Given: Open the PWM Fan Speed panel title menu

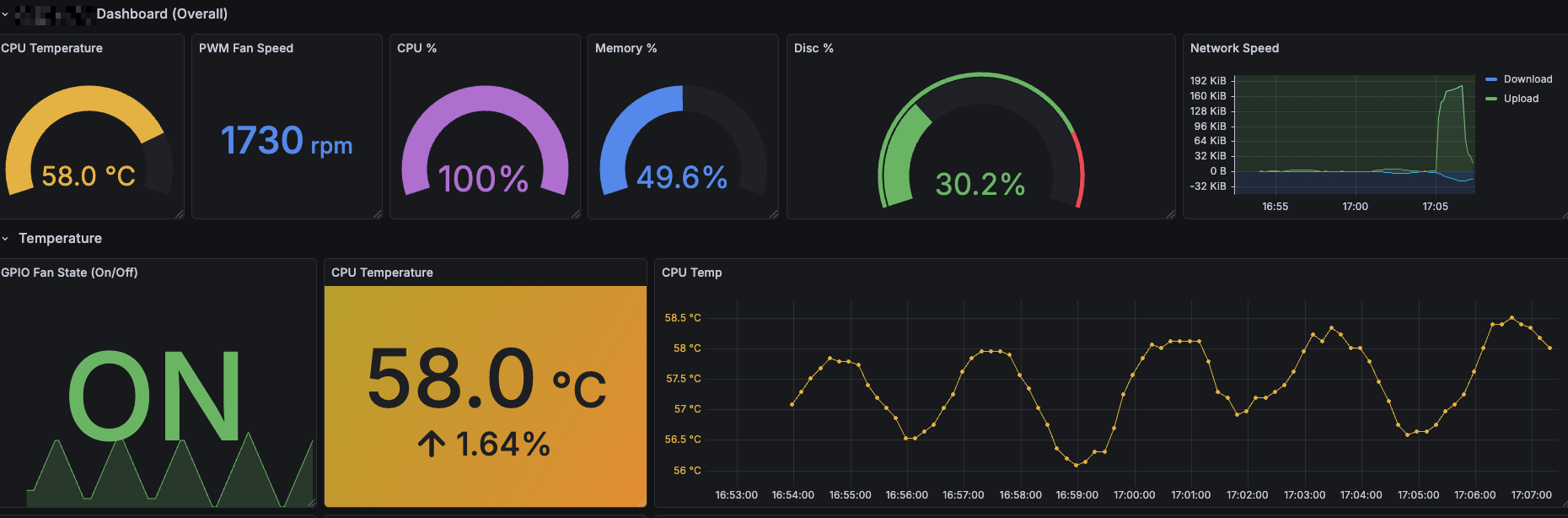Looking at the screenshot, I should [246, 48].
